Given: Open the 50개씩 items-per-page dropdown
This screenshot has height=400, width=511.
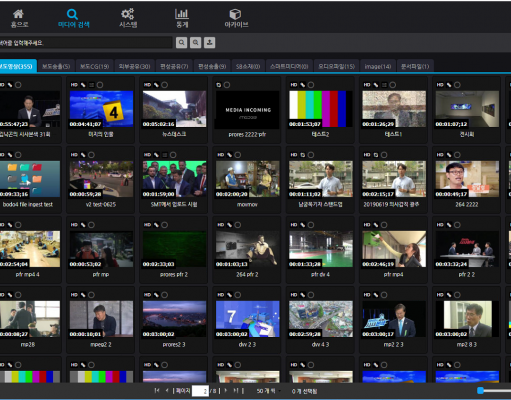Looking at the screenshot, I should [x=268, y=391].
